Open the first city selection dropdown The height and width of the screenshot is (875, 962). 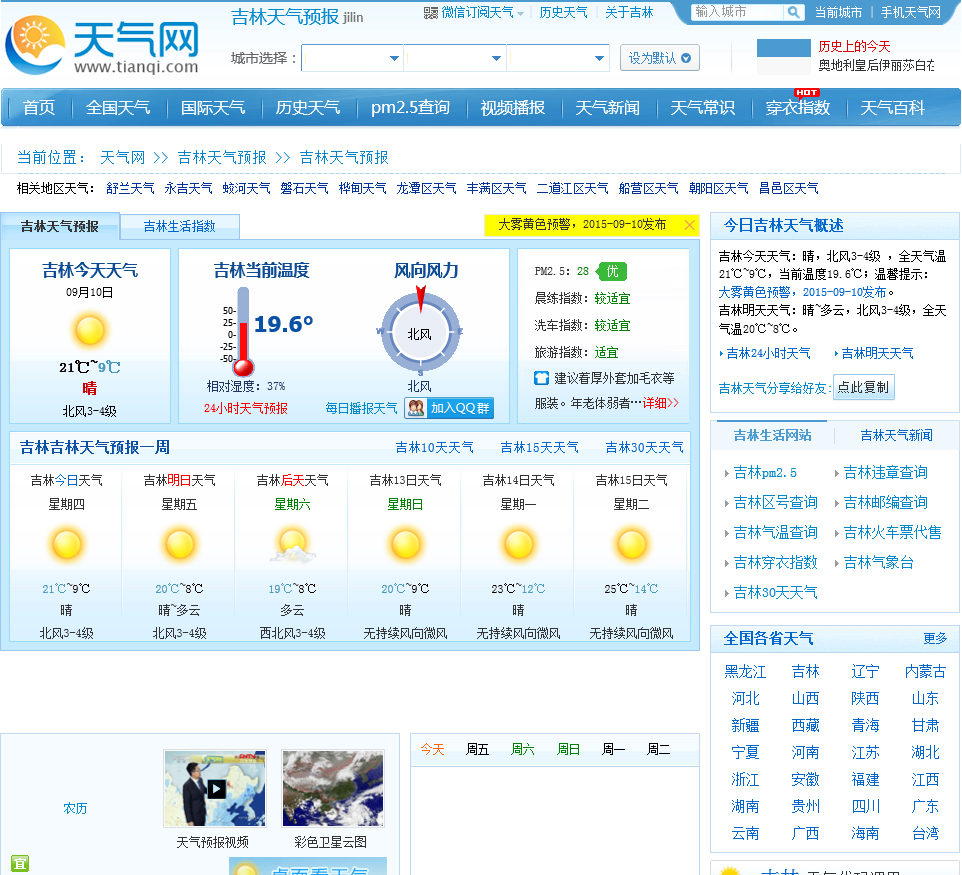[353, 59]
